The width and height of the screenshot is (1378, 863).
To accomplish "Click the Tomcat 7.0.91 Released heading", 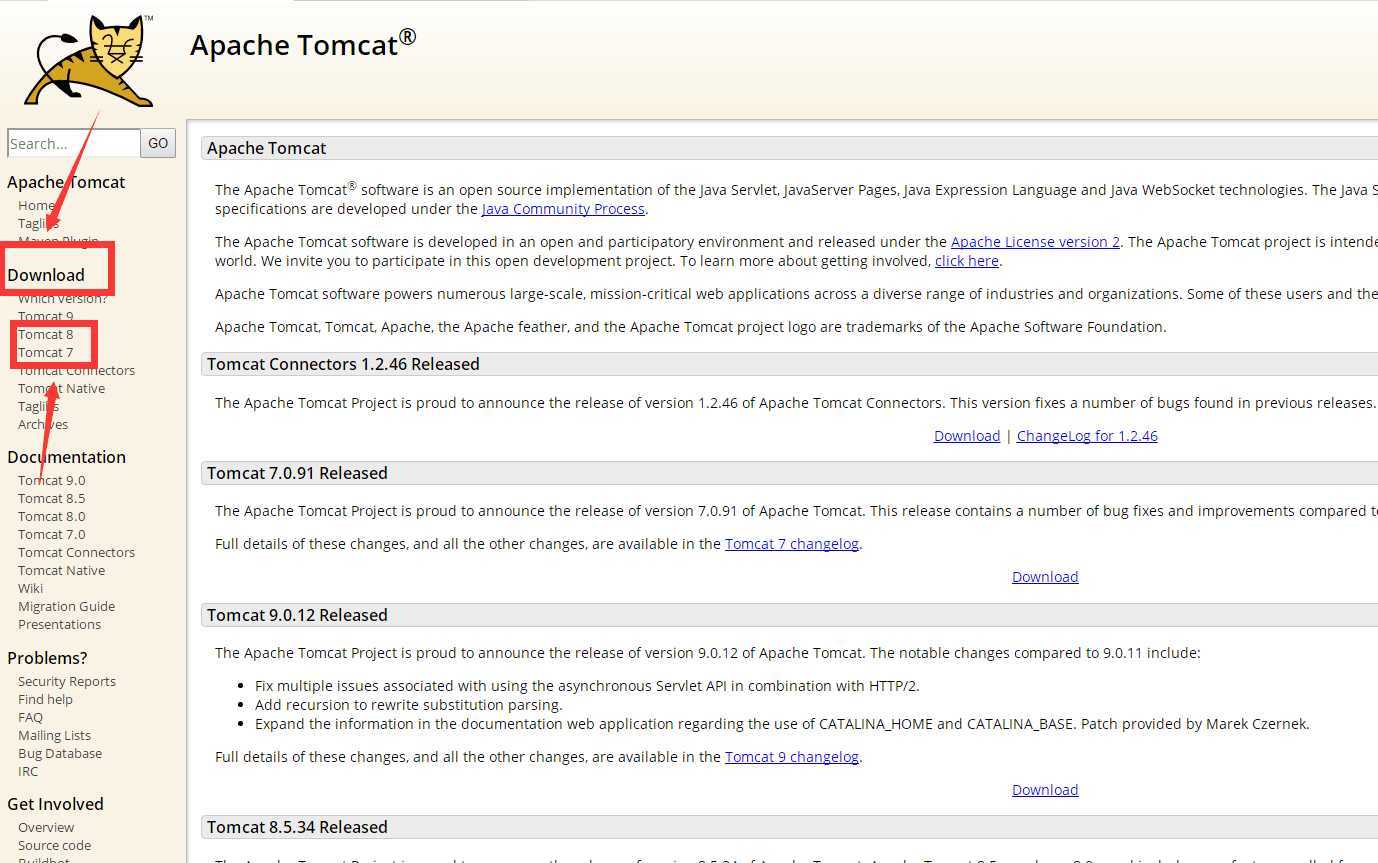I will coord(297,473).
